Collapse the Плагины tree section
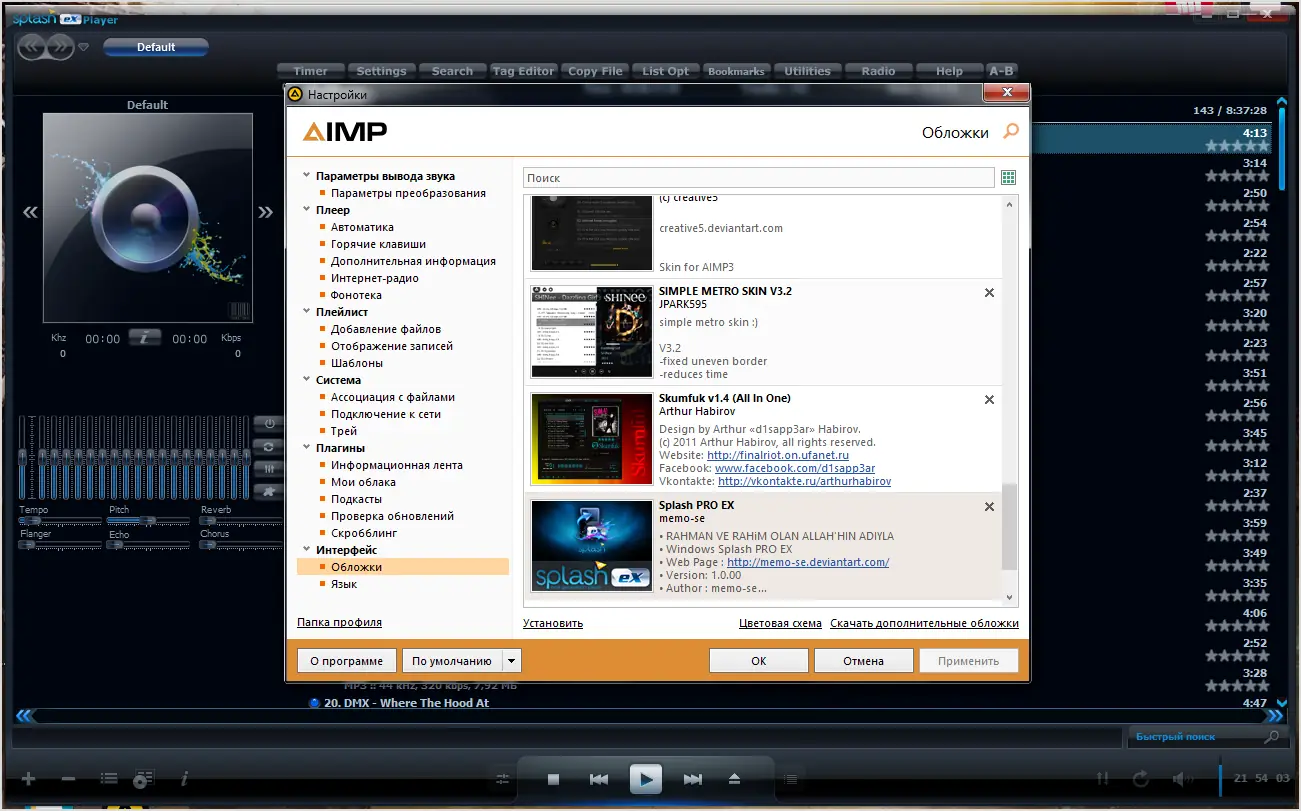1301x811 pixels. [x=306, y=449]
